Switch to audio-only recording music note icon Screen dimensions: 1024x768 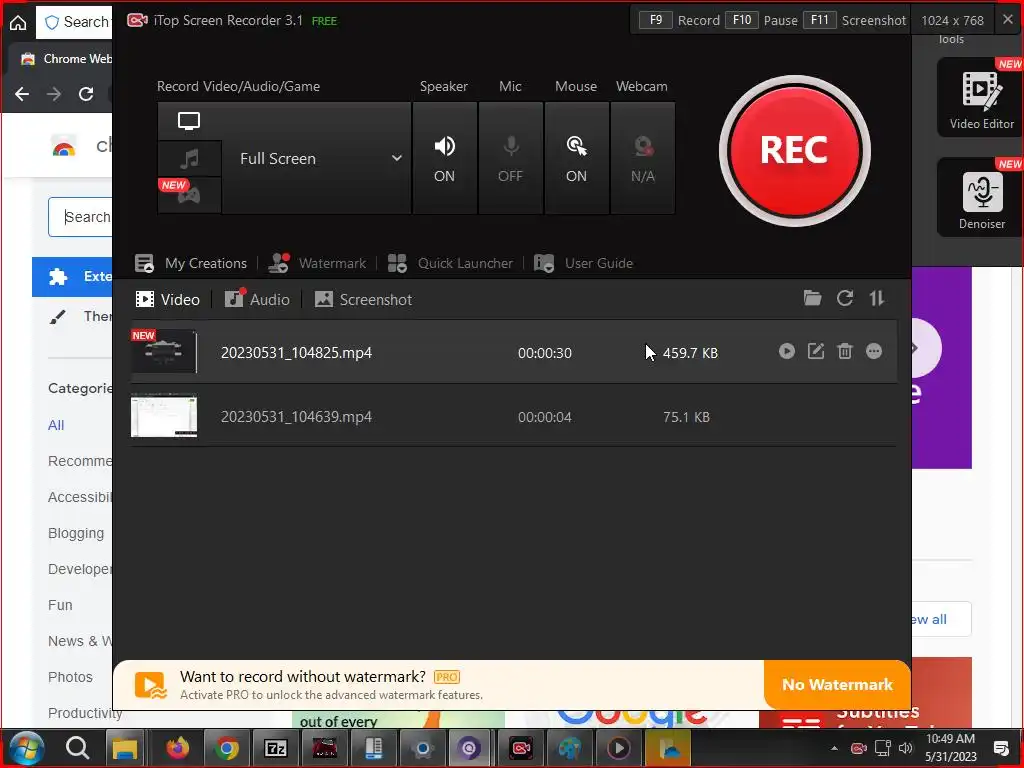coord(189,158)
